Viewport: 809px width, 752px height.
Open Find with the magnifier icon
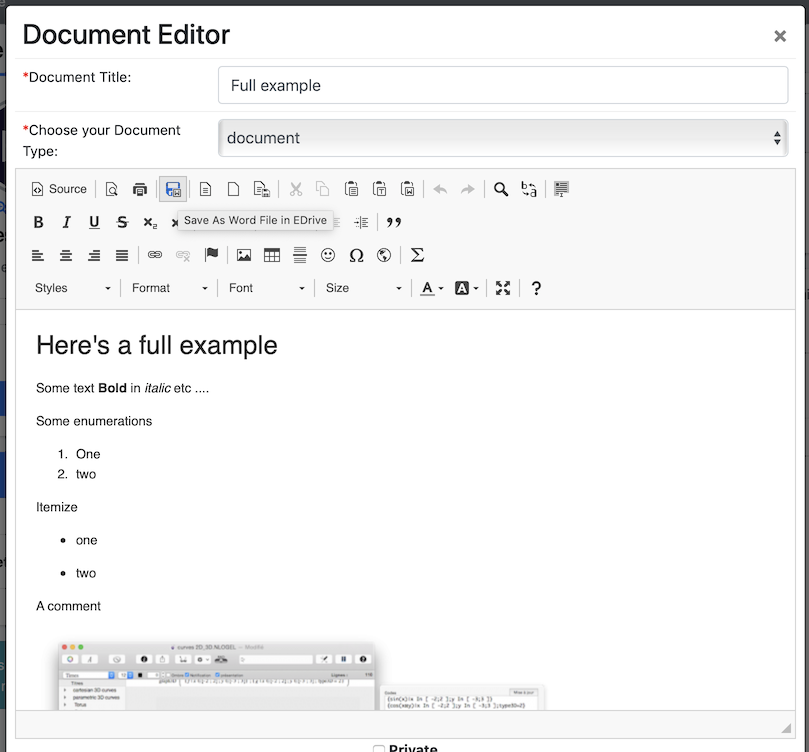click(500, 189)
